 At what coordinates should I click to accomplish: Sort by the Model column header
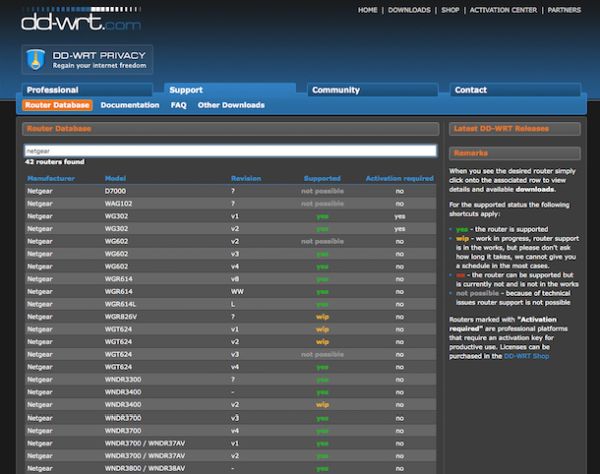click(x=115, y=178)
